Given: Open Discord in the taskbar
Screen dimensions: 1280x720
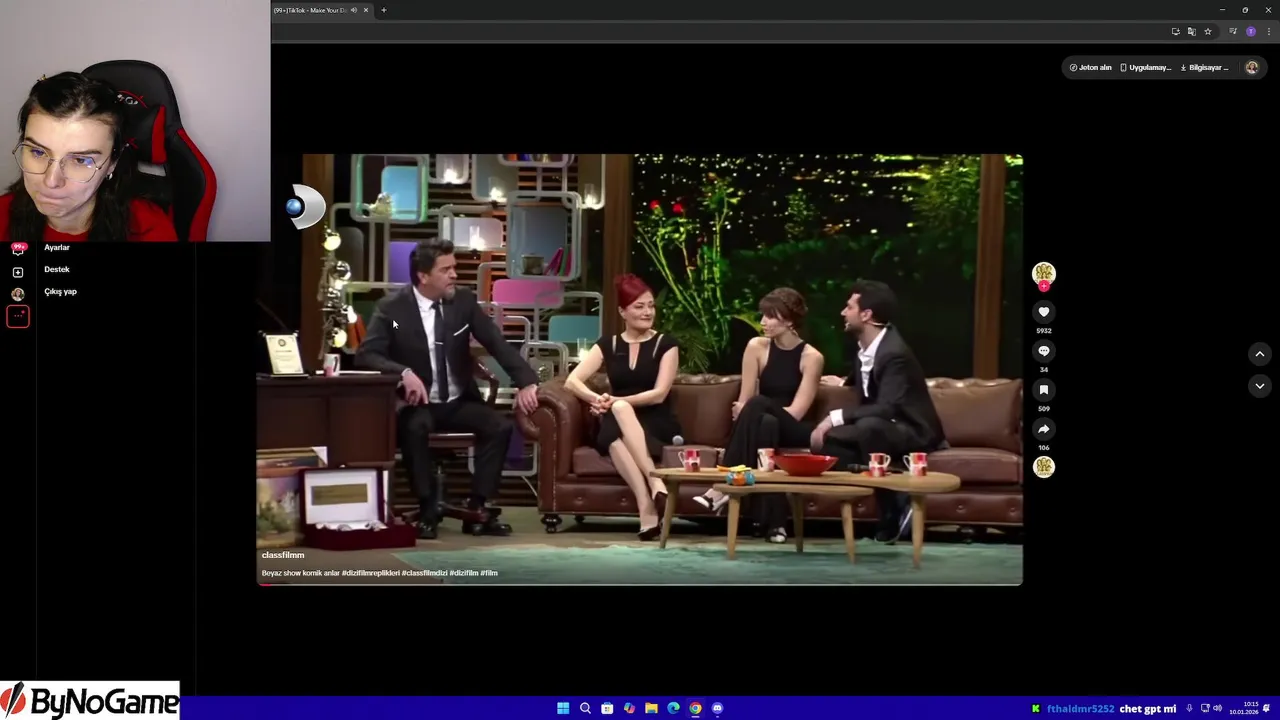Looking at the screenshot, I should coord(717,708).
